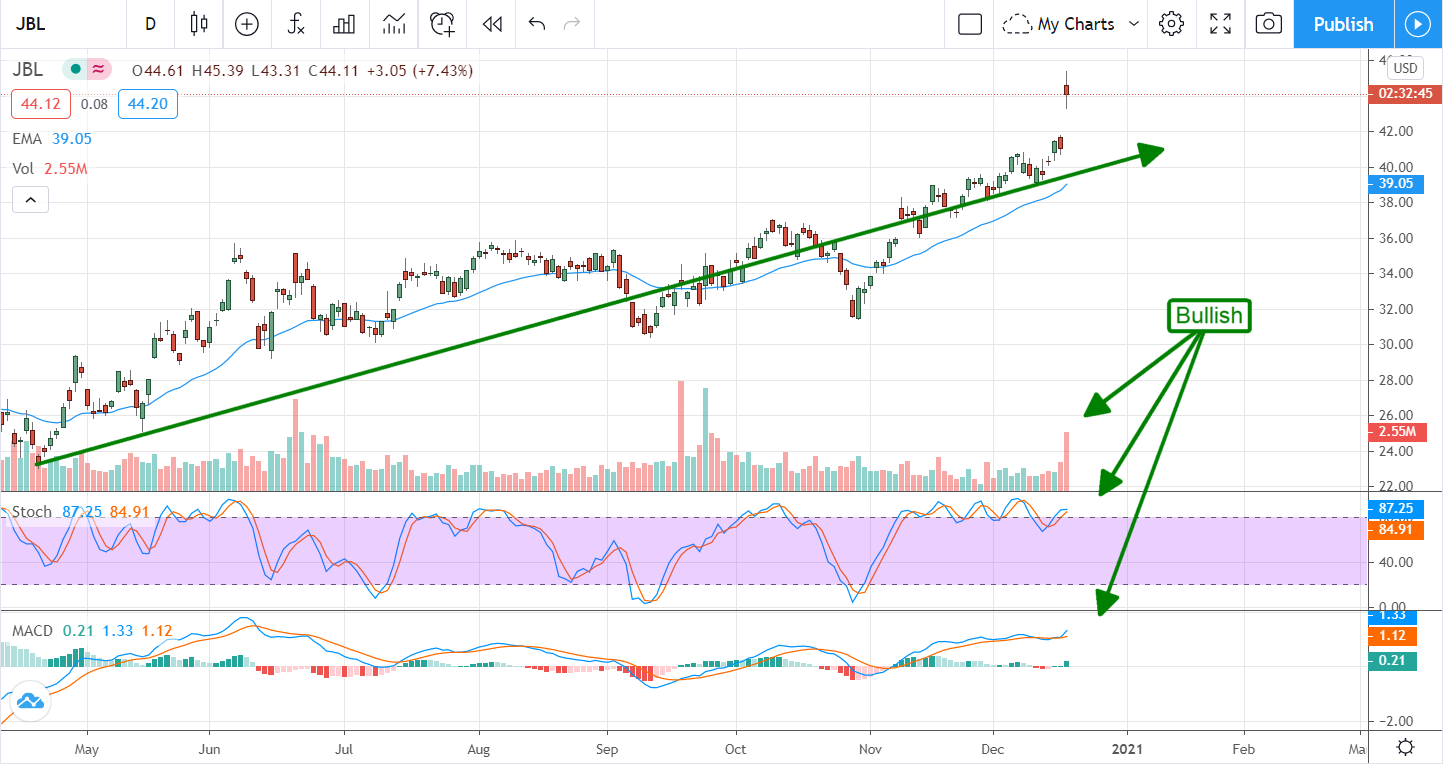Toggle the green market status dot
1443x764 pixels.
(x=74, y=70)
